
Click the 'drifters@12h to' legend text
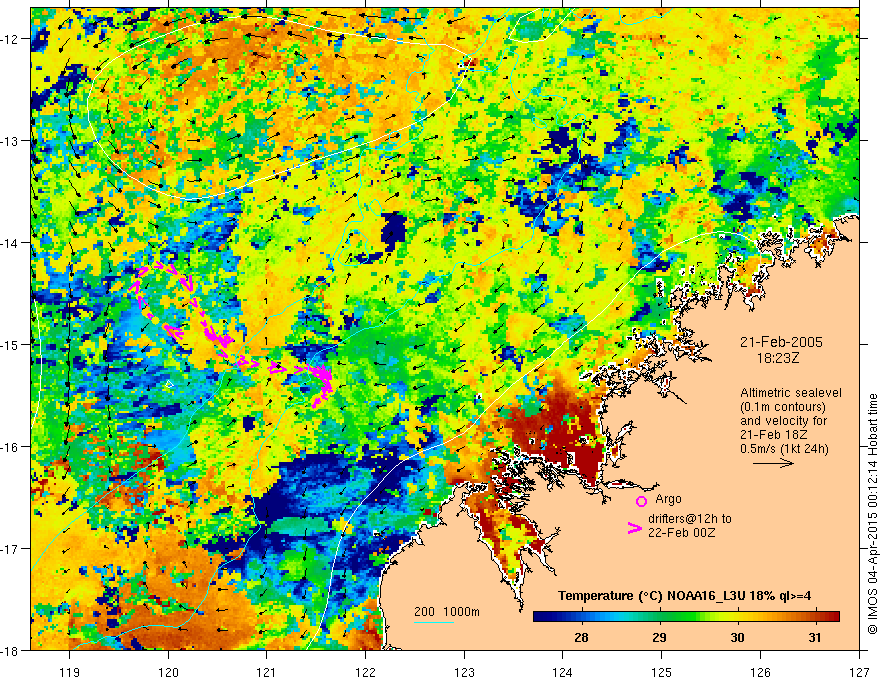(x=690, y=519)
